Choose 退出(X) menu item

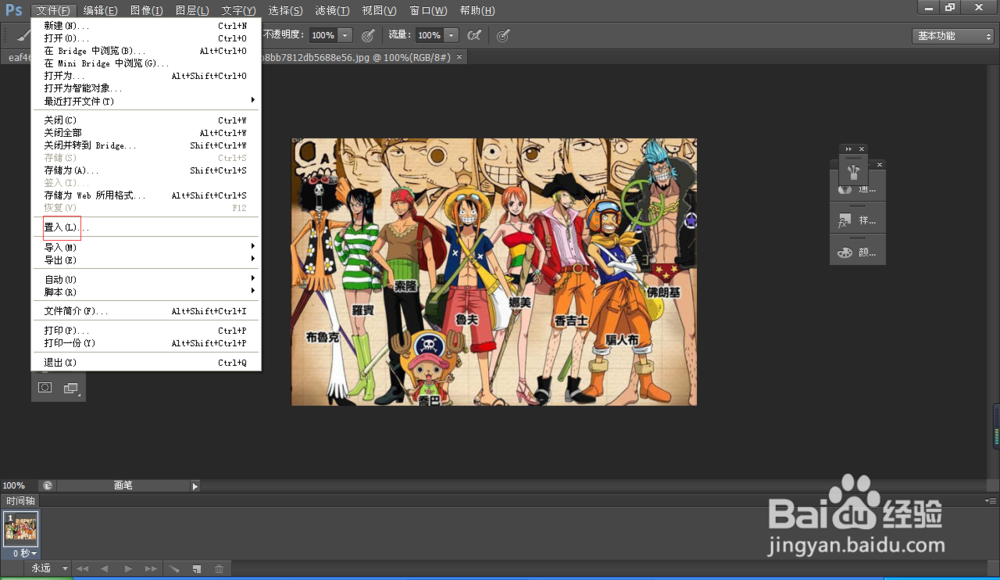coord(146,362)
